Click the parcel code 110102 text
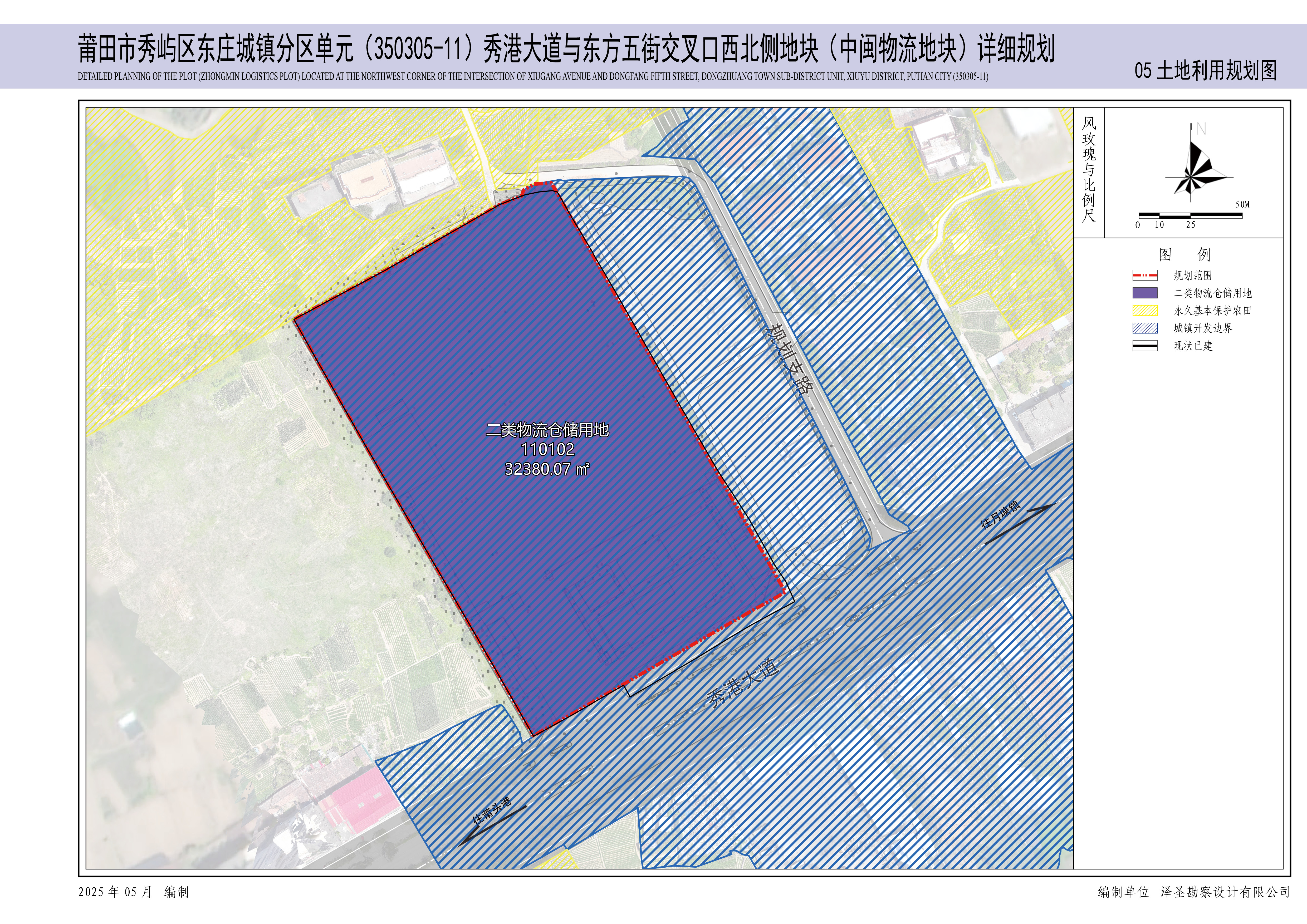Screen dimensions: 1307x924 [548, 449]
